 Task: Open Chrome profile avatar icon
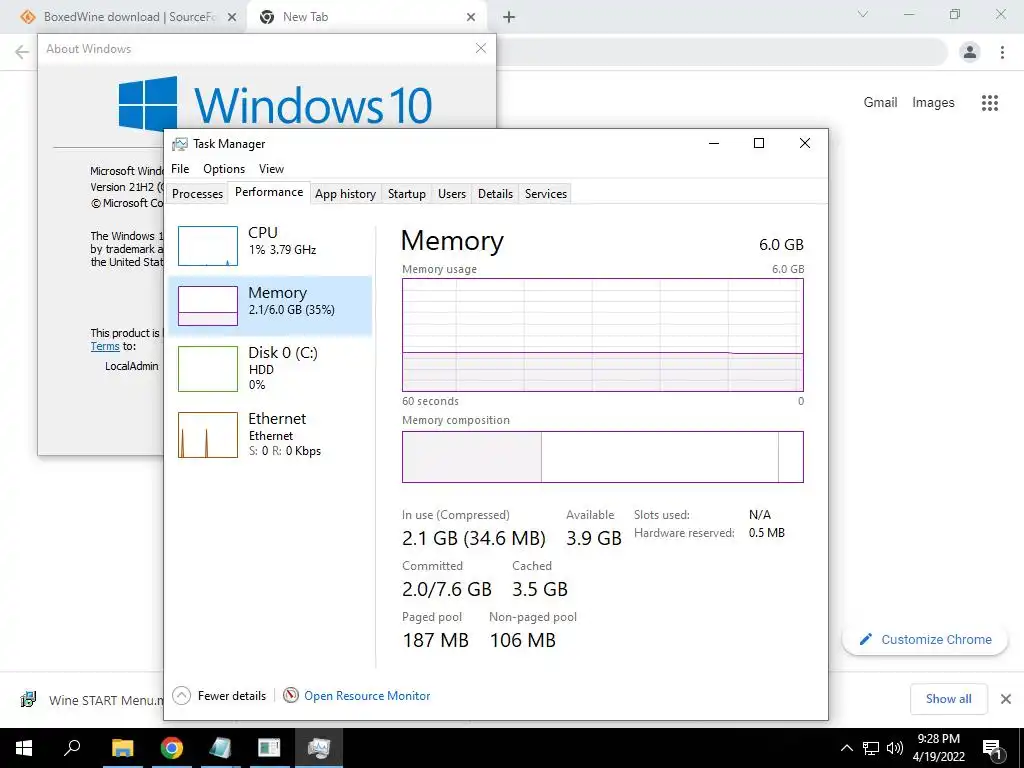click(970, 52)
